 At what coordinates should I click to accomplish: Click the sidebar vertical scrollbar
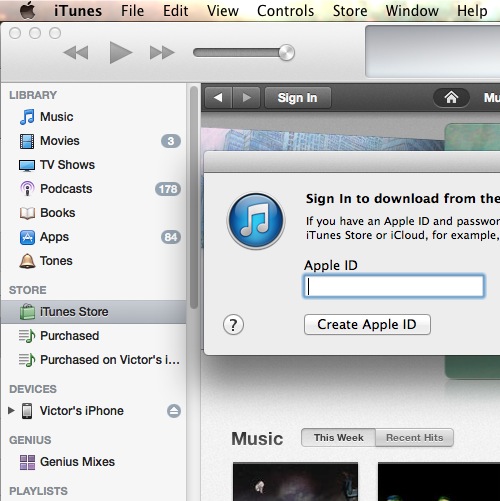click(194, 198)
